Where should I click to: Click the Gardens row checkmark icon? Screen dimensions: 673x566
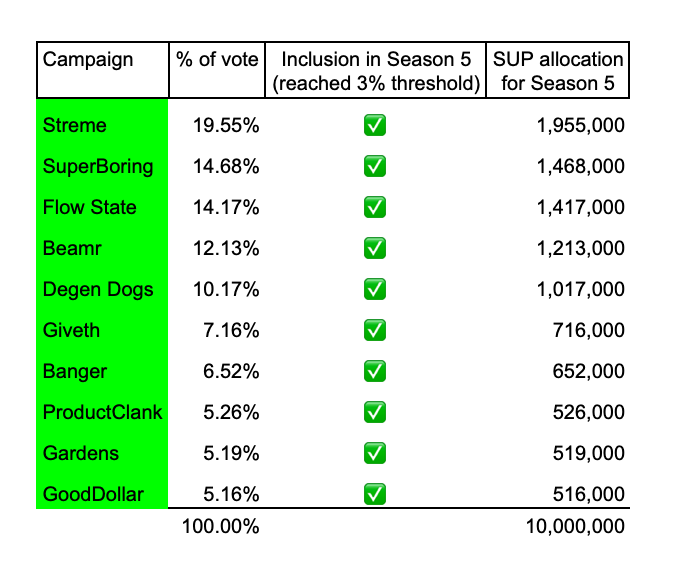375,453
